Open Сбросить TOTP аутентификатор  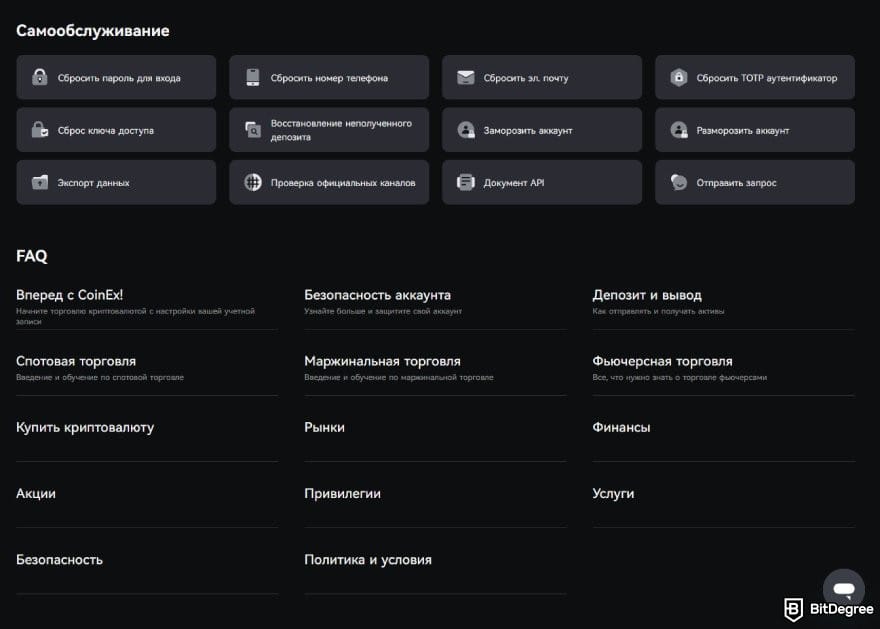755,77
